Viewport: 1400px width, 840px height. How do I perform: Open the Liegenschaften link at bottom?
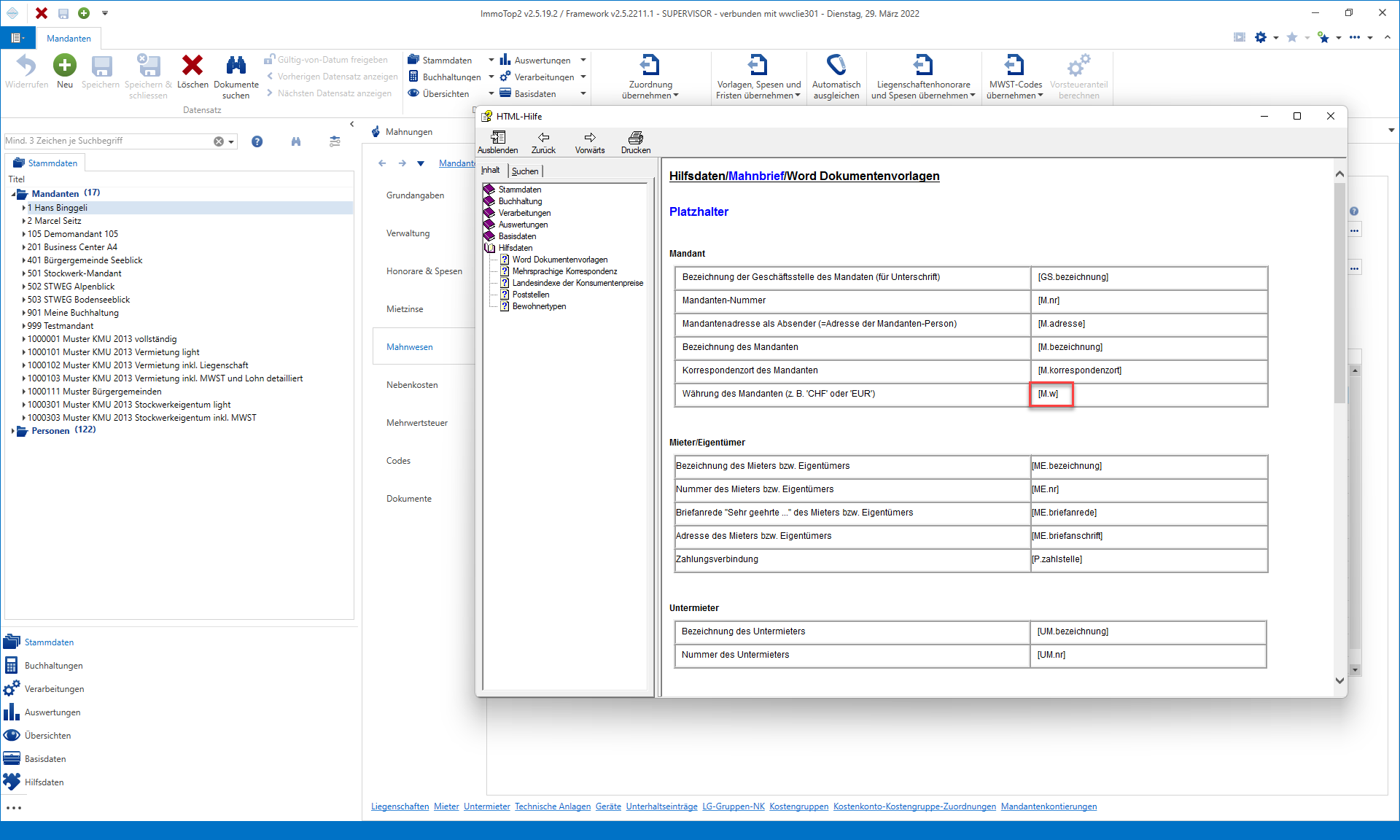click(400, 806)
